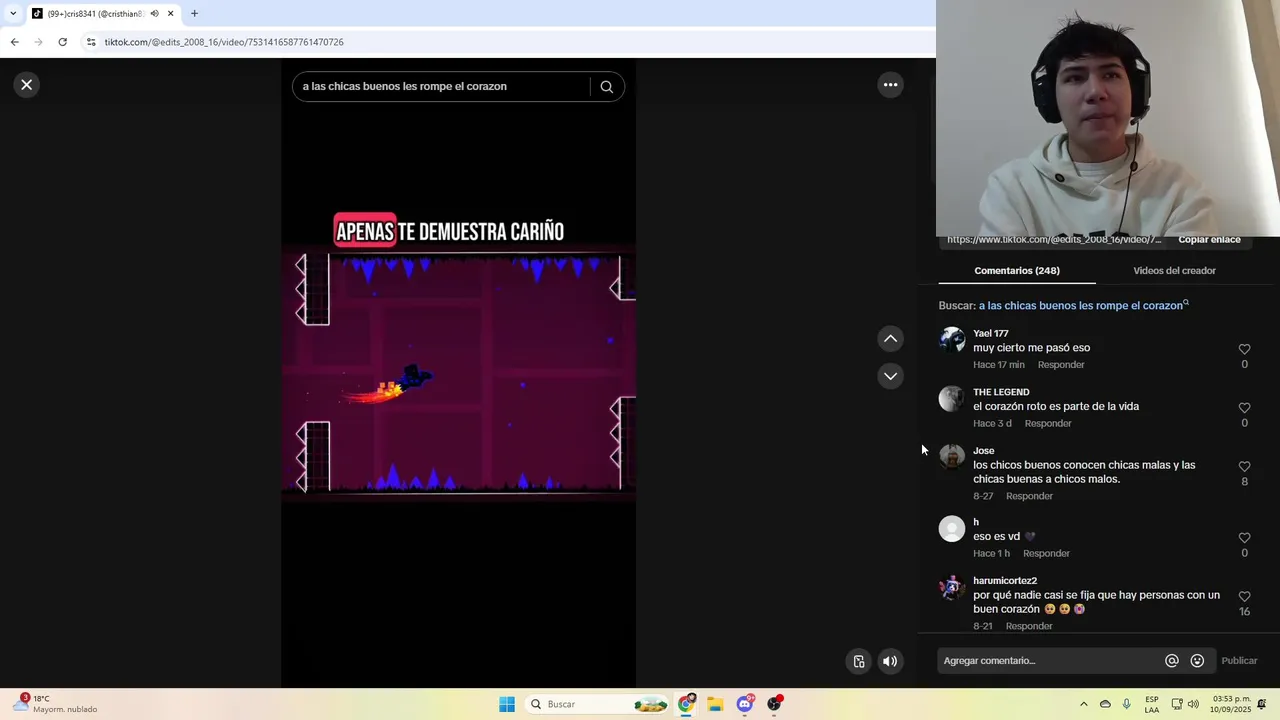This screenshot has width=1280, height=720.
Task: Like Jose's comment heart
Action: pos(1244,467)
